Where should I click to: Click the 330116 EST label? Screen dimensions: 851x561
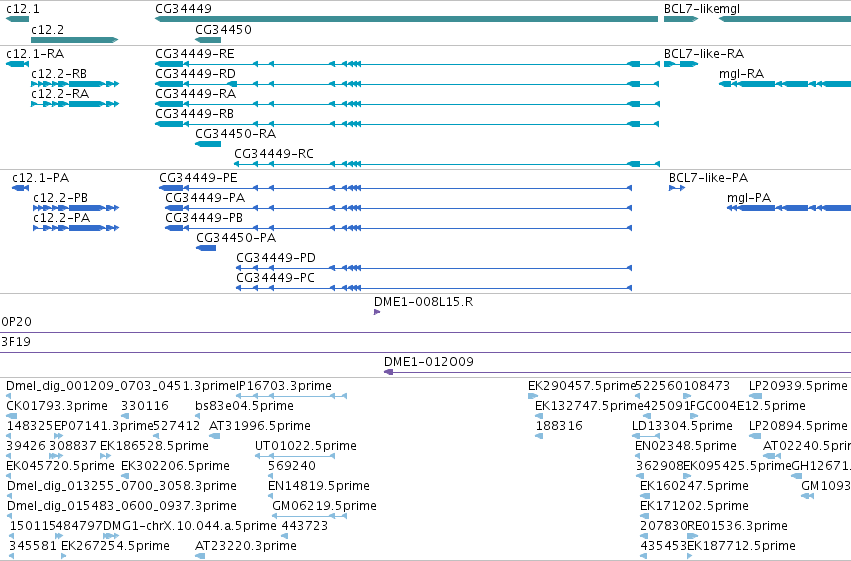[144, 406]
